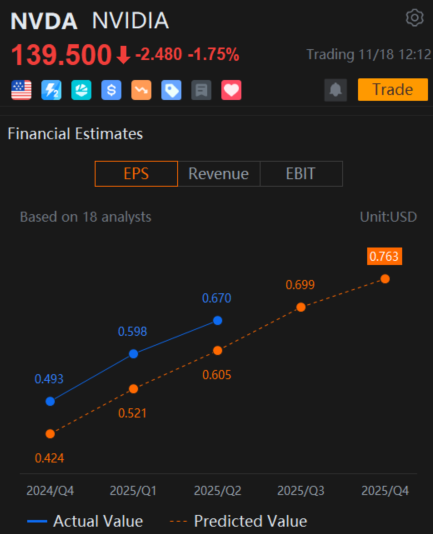Click the 2024/Q4 actual value point 0.493
Screen dimensions: 433x534
(x=50, y=401)
